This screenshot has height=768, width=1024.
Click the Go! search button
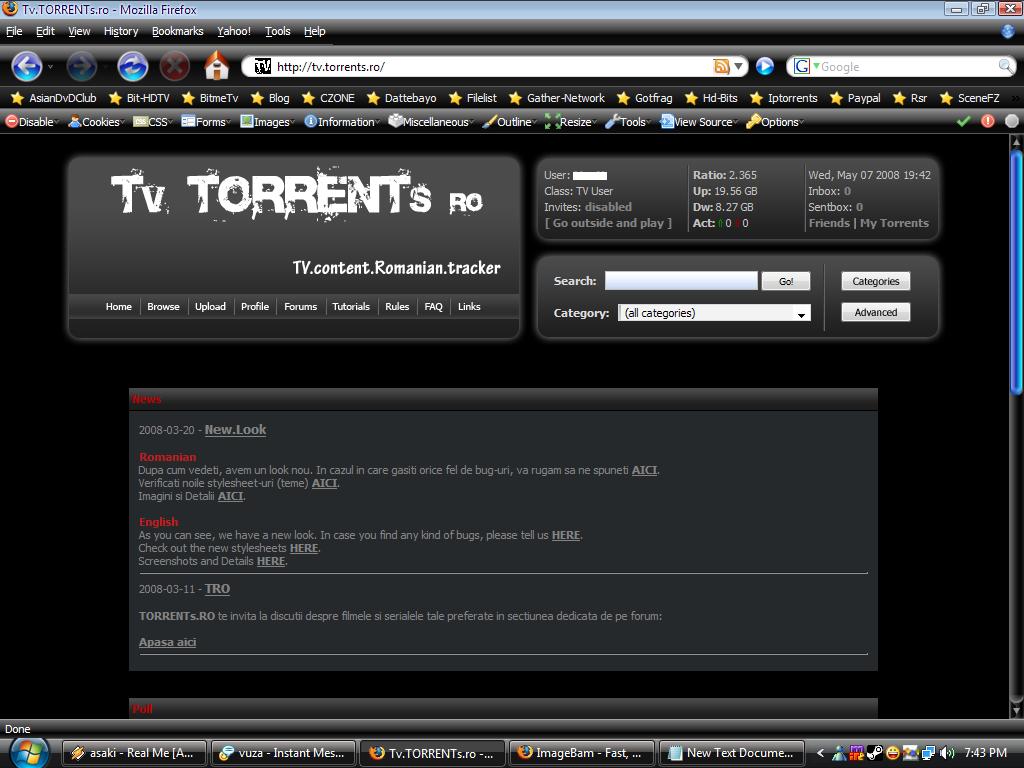[786, 281]
